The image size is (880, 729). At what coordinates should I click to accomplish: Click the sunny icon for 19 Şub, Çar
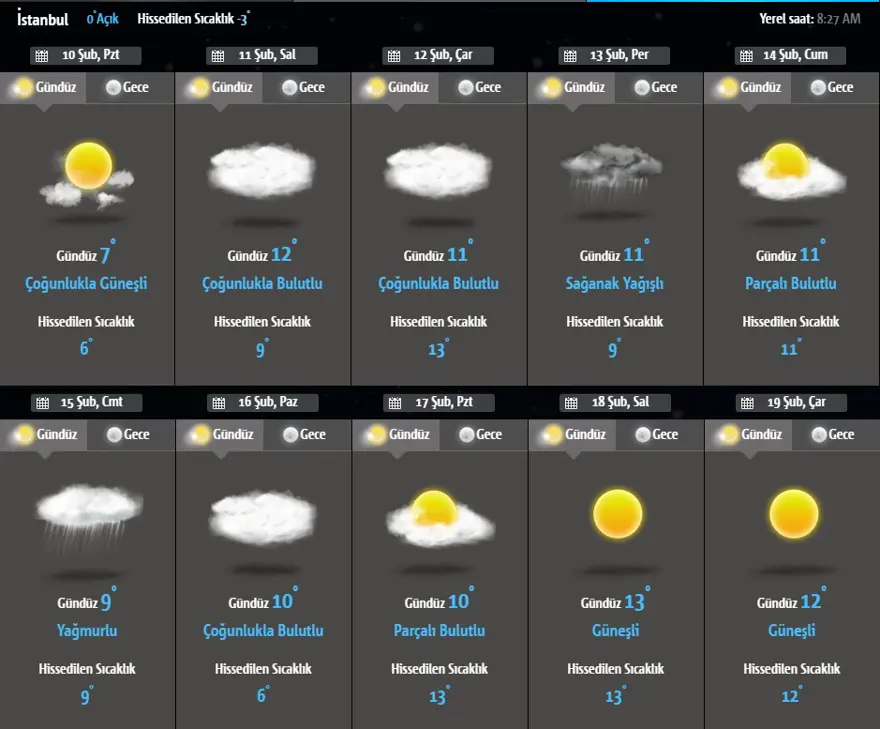793,514
